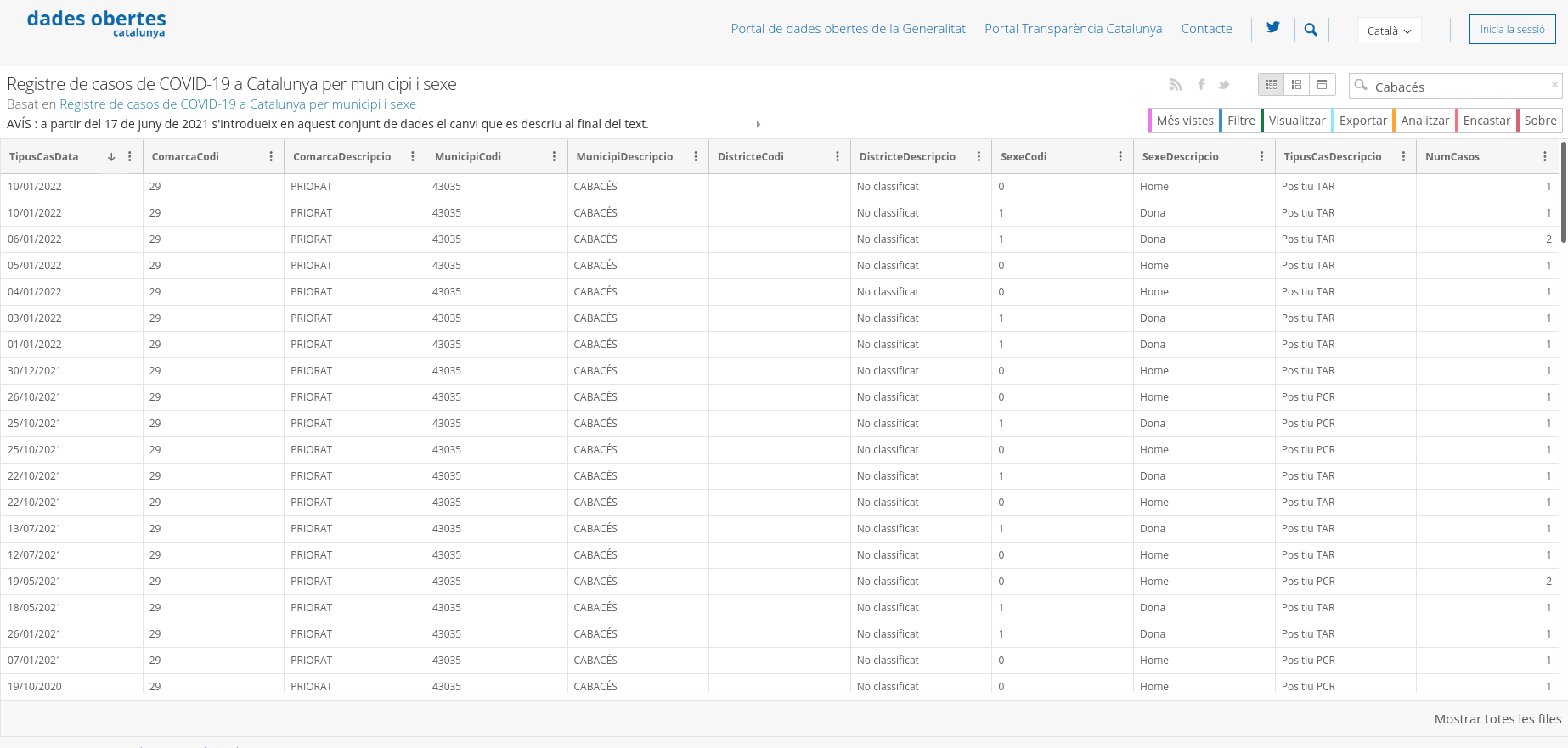Open the Filtre tab
The height and width of the screenshot is (748, 1568).
[1240, 121]
